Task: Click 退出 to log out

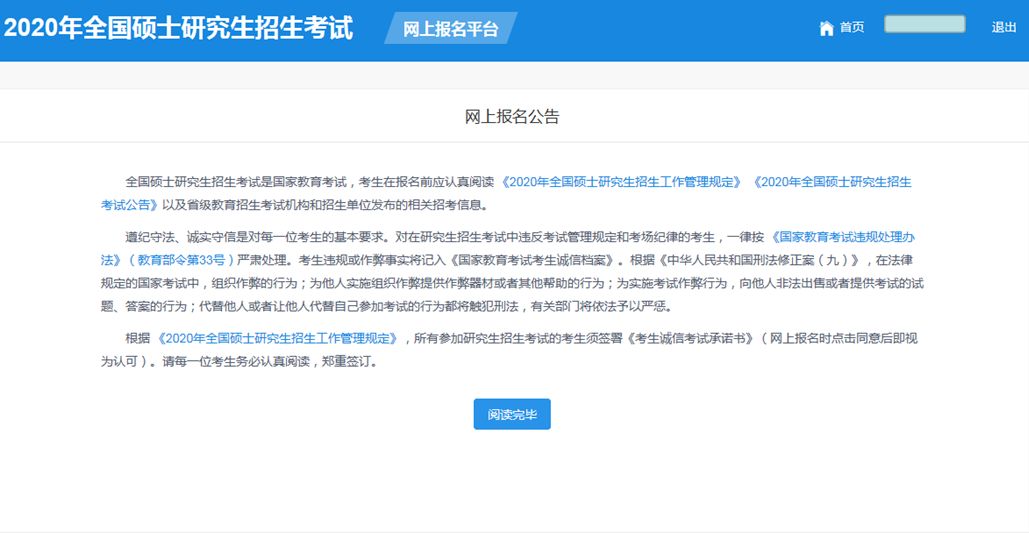Action: [x=1003, y=28]
